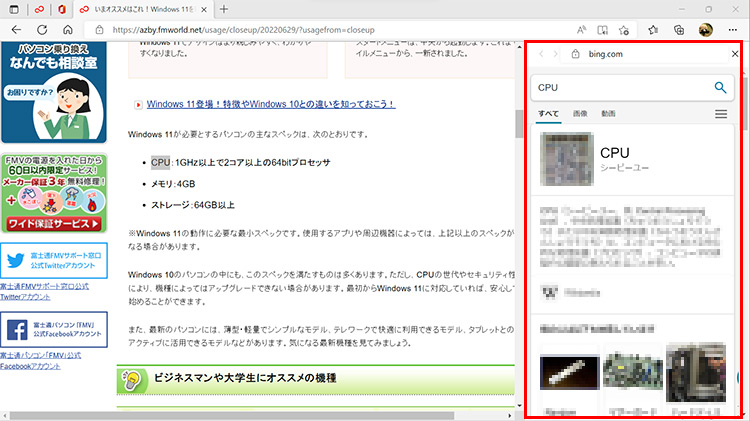Click the horizontal scrollbar at page bottom
Viewport: 750px width, 421px height.
click(260, 413)
